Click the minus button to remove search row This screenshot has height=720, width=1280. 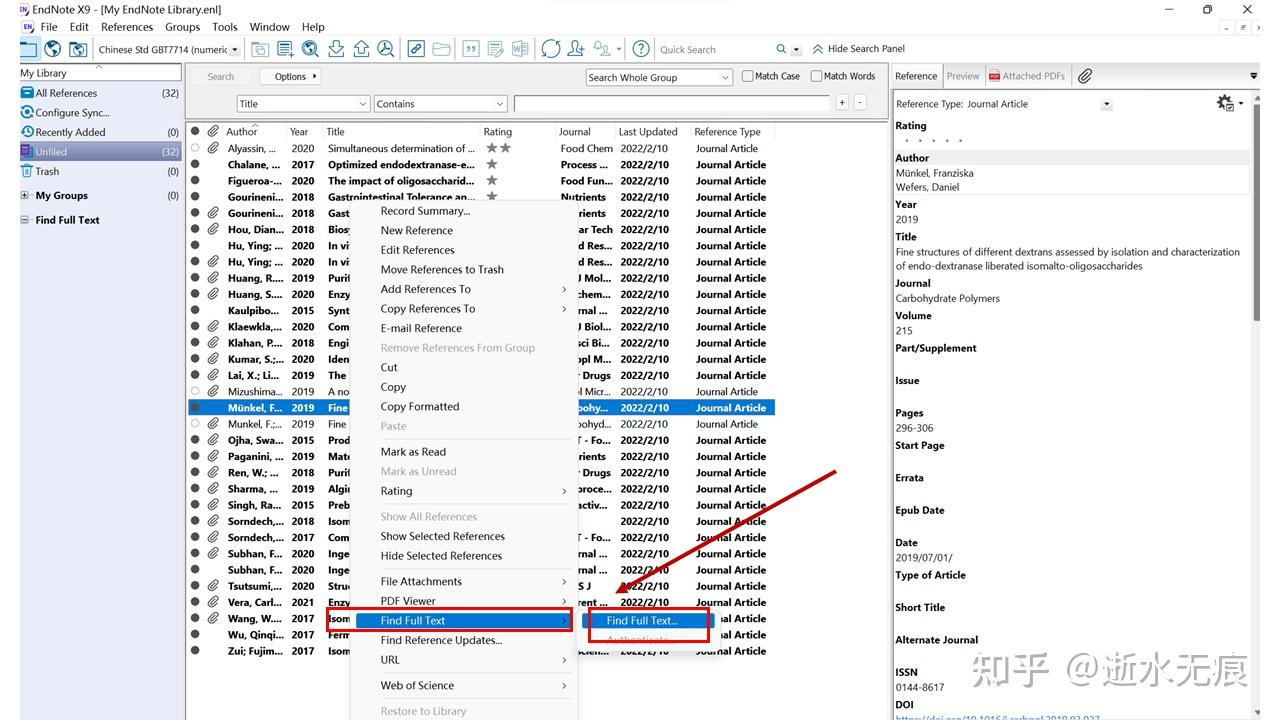[x=860, y=102]
